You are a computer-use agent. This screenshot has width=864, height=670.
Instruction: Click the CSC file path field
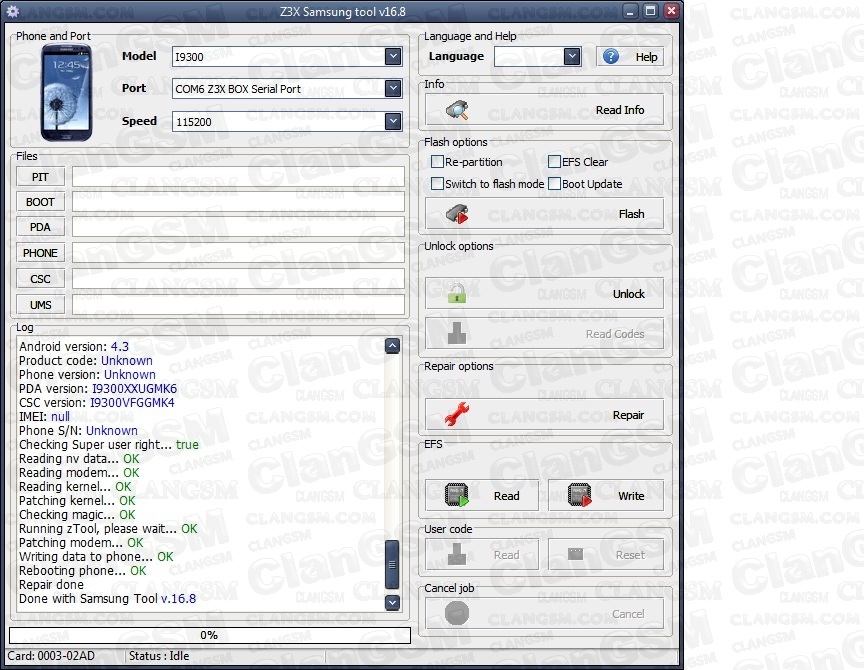pyautogui.click(x=238, y=279)
